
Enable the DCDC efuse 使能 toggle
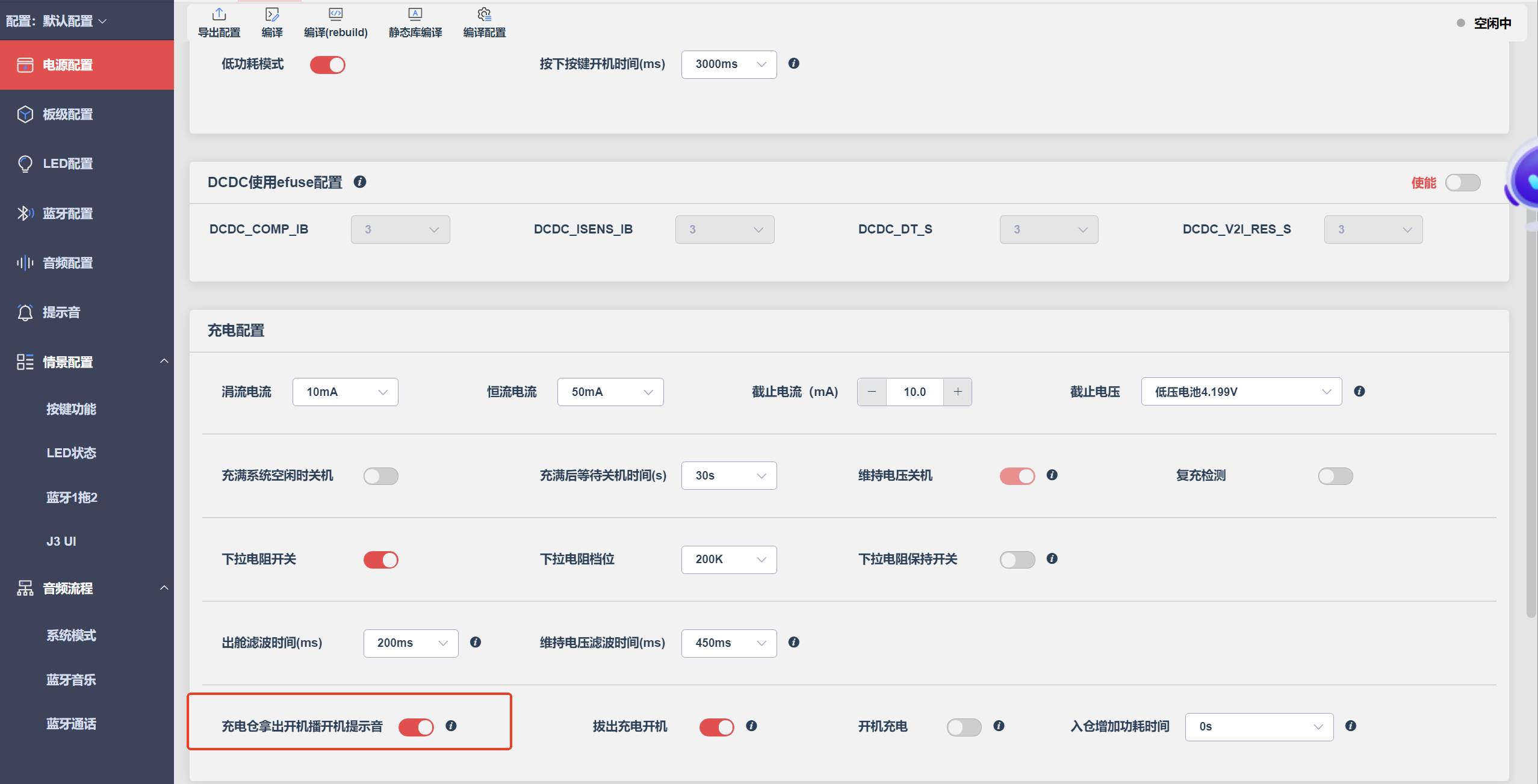tap(1463, 182)
